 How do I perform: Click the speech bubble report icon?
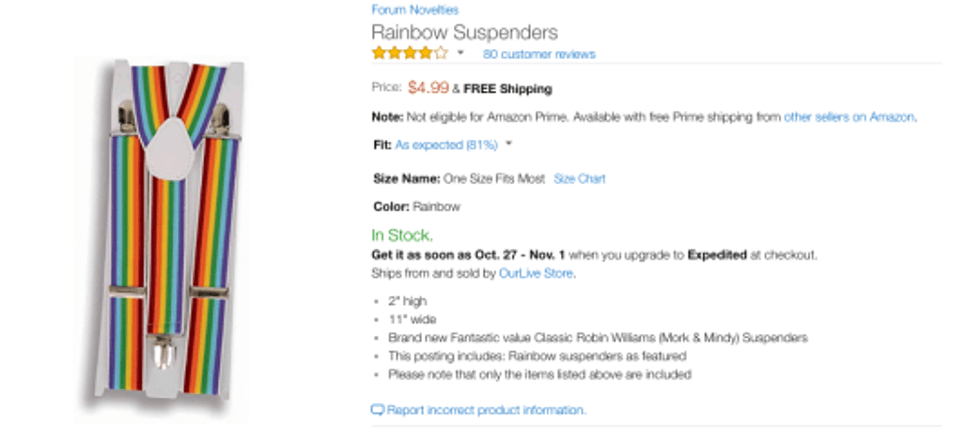[x=377, y=410]
